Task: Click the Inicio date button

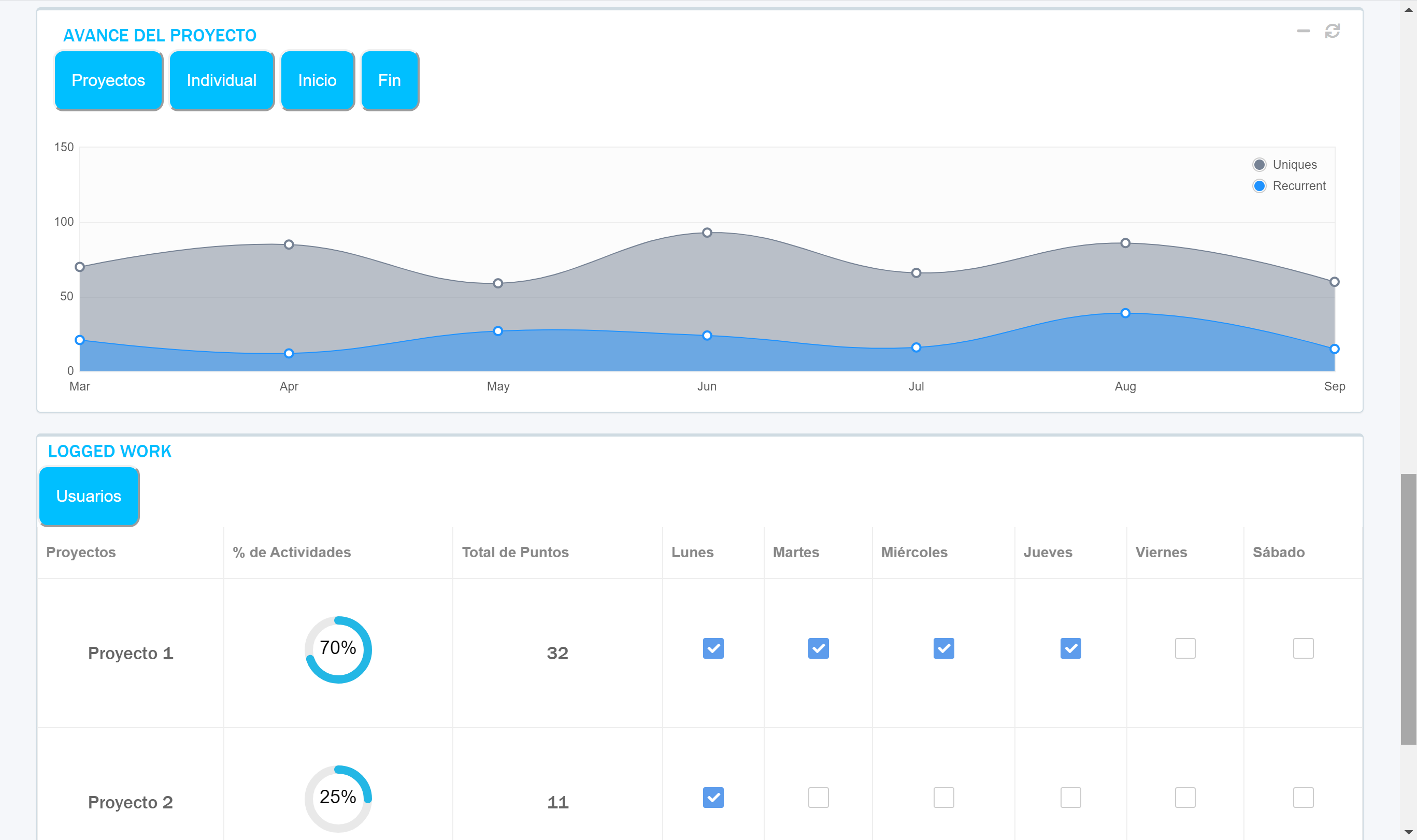Action: click(317, 80)
